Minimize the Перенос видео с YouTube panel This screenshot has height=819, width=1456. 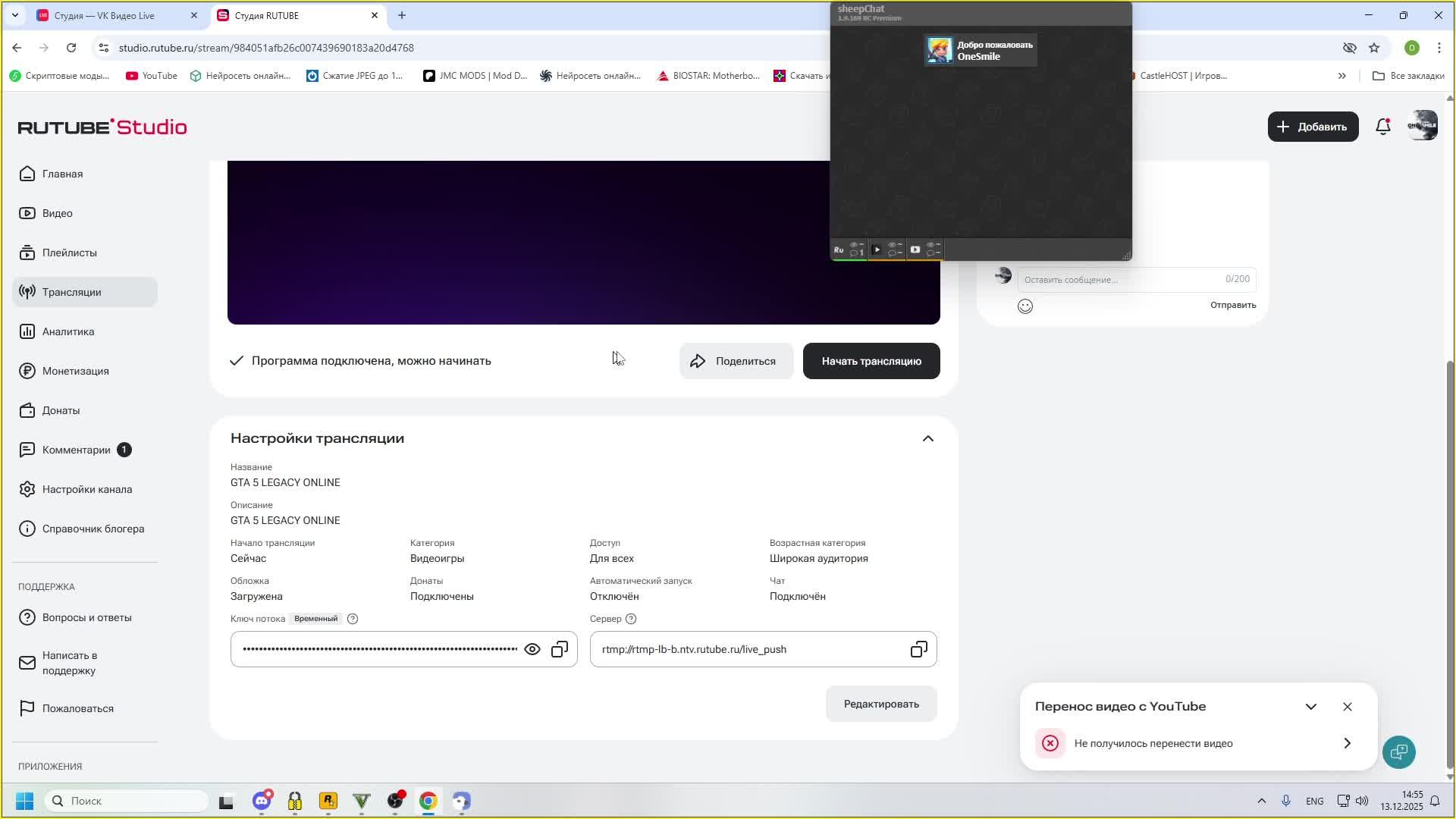(x=1310, y=707)
